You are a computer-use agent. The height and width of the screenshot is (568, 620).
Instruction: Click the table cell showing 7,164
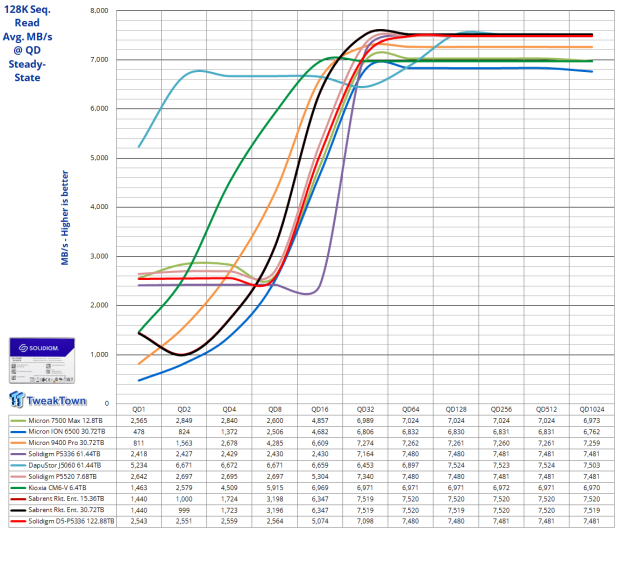365,454
